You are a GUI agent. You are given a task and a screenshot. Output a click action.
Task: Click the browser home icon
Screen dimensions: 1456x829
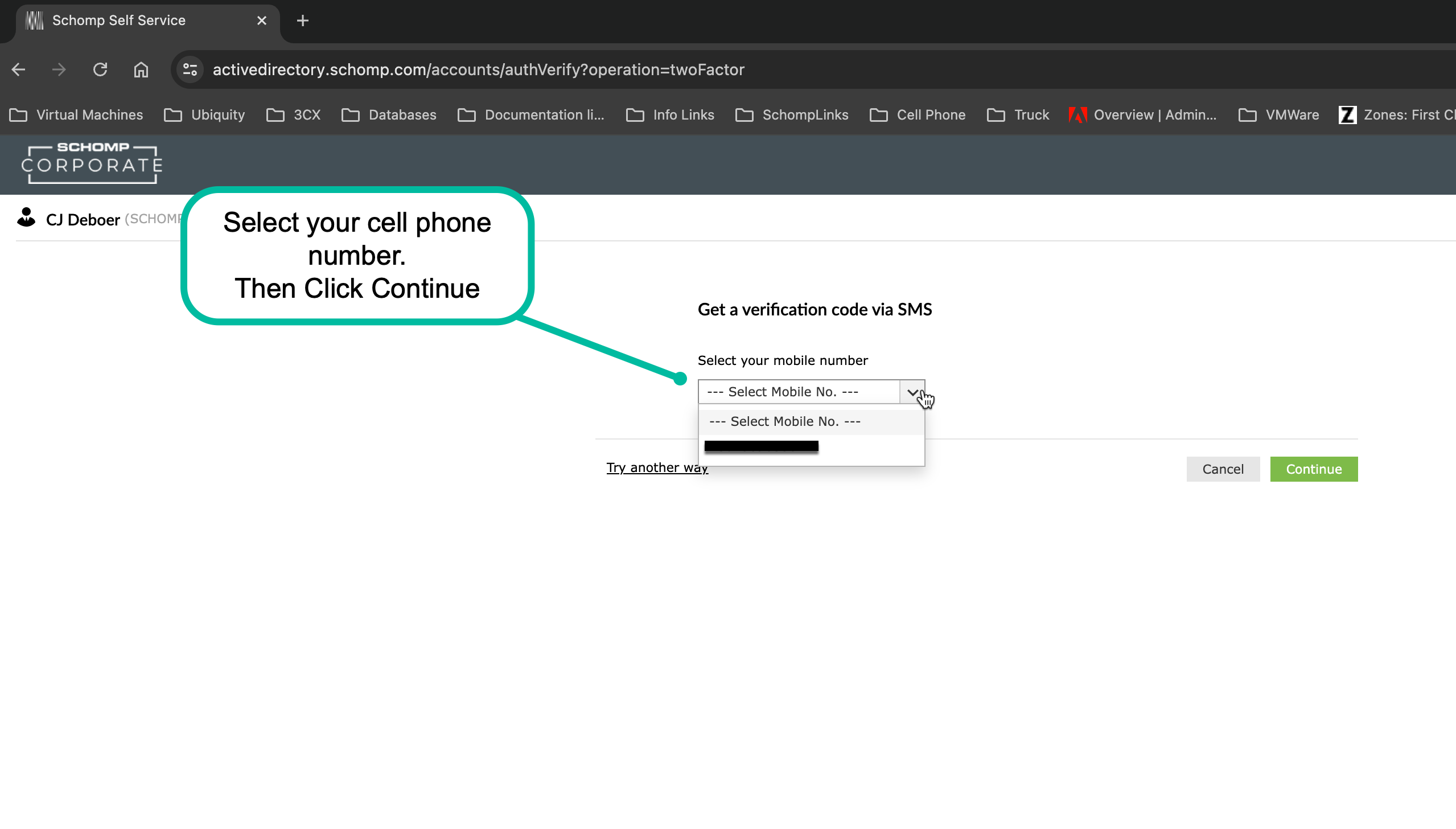tap(141, 69)
